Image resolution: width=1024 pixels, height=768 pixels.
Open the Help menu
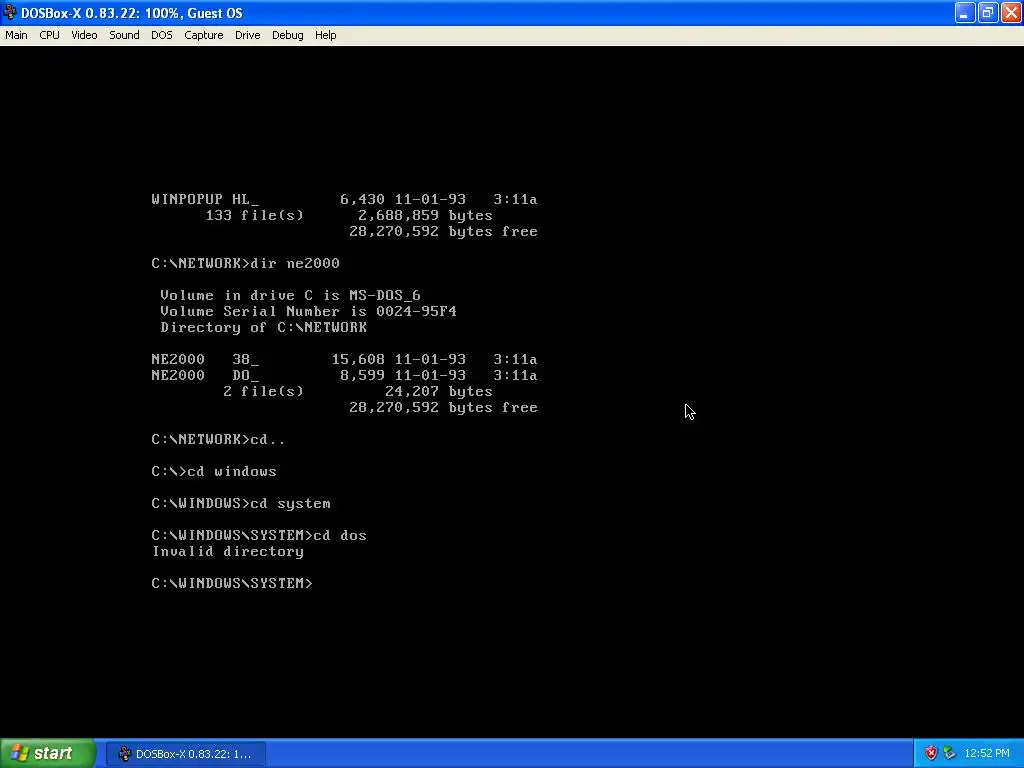point(325,35)
